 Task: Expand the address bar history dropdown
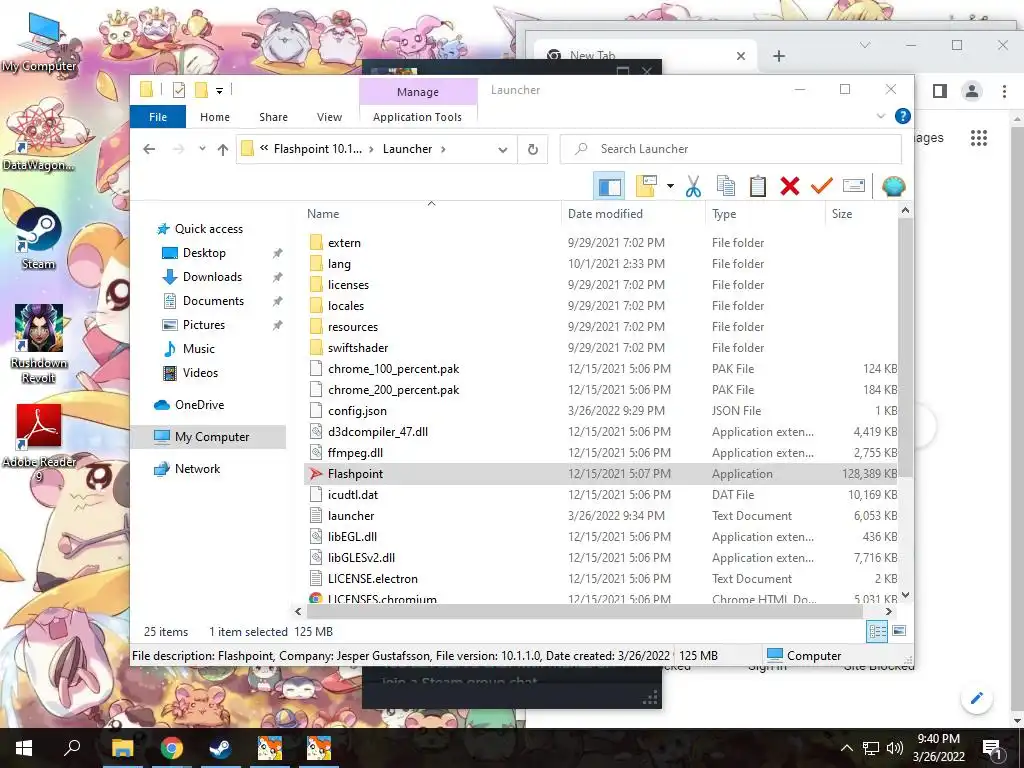click(x=502, y=150)
